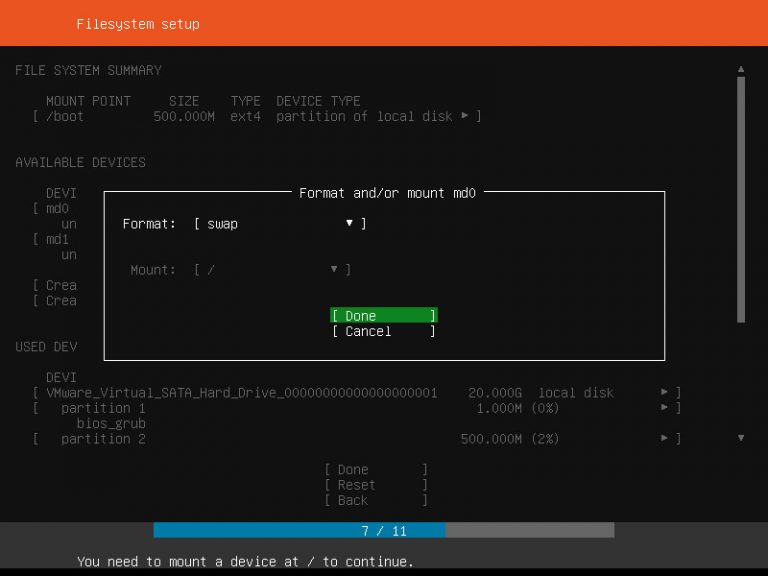Cancel the format and mount dialog
The height and width of the screenshot is (576, 768).
[384, 331]
